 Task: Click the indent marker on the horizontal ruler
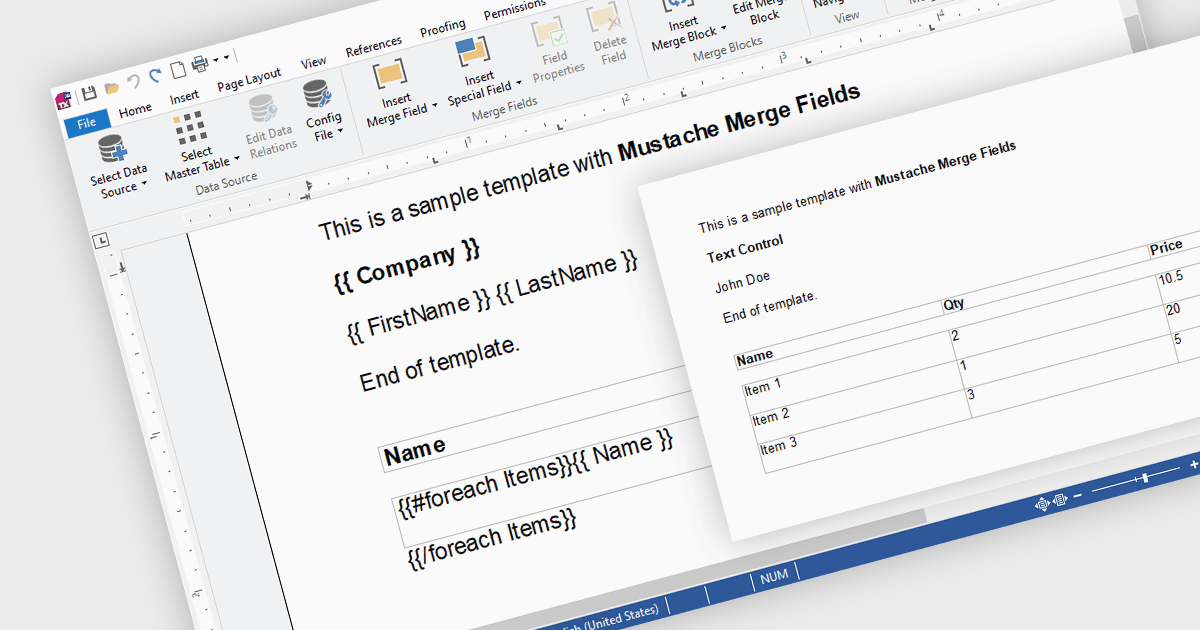(x=307, y=184)
